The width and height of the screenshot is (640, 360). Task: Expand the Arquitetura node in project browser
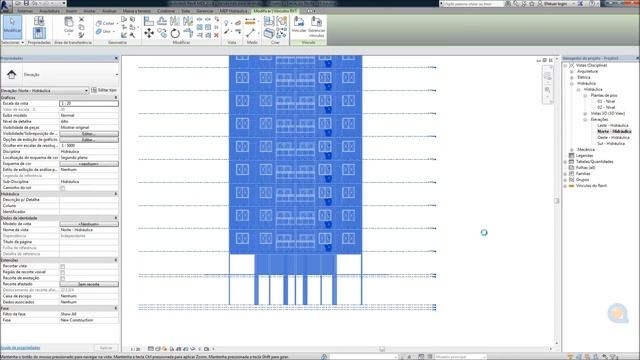tap(572, 71)
